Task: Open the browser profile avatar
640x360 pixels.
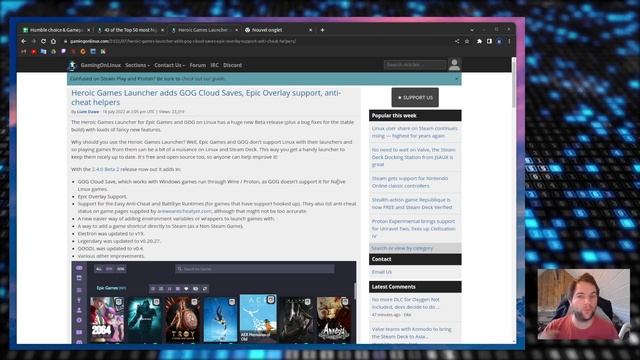Action: pyautogui.click(x=499, y=41)
